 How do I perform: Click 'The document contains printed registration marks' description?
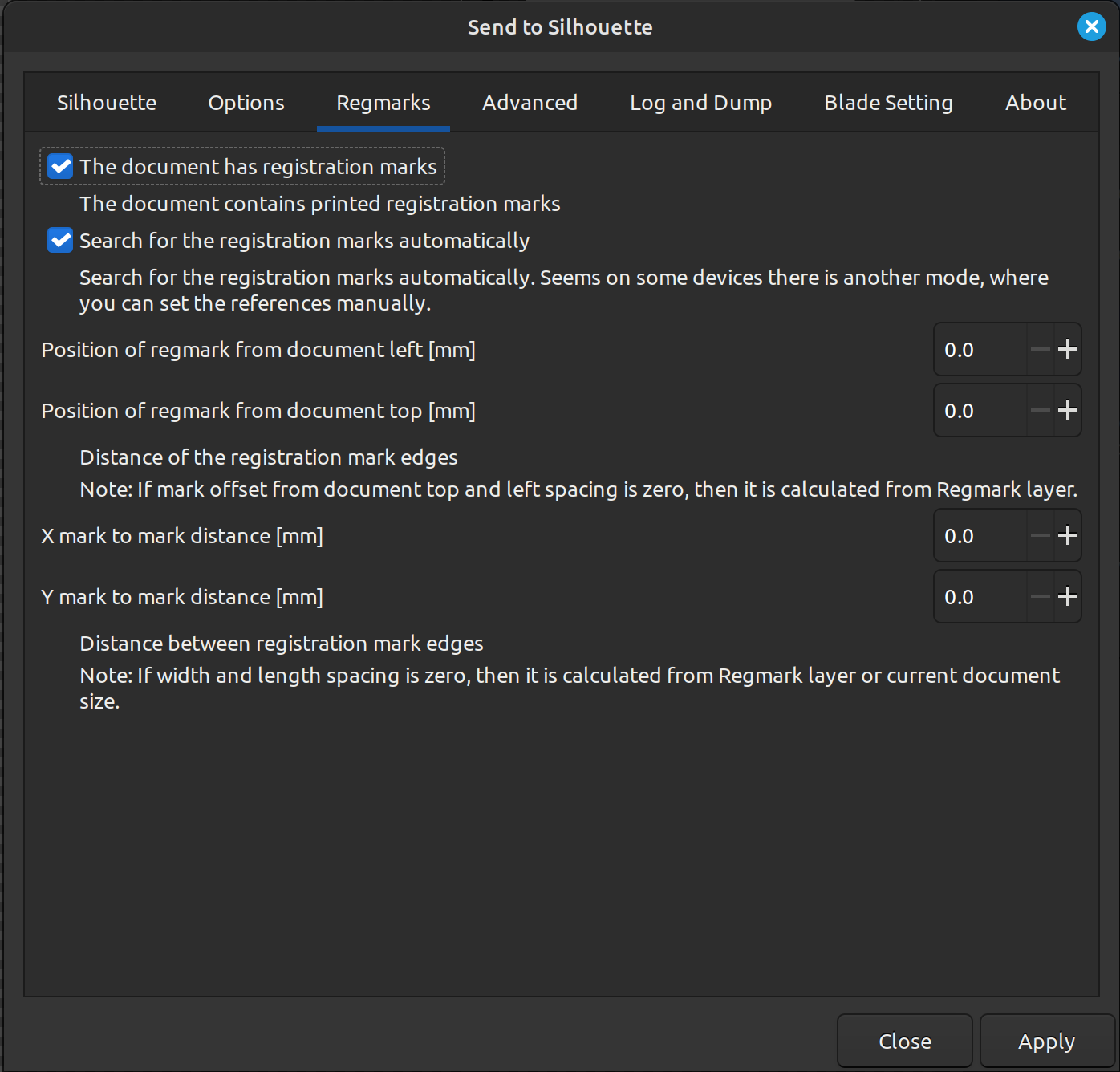tap(320, 204)
